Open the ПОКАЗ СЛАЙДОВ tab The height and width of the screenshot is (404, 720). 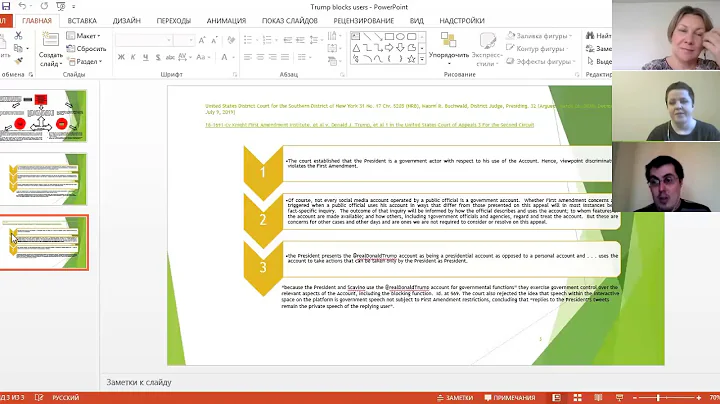click(x=290, y=21)
